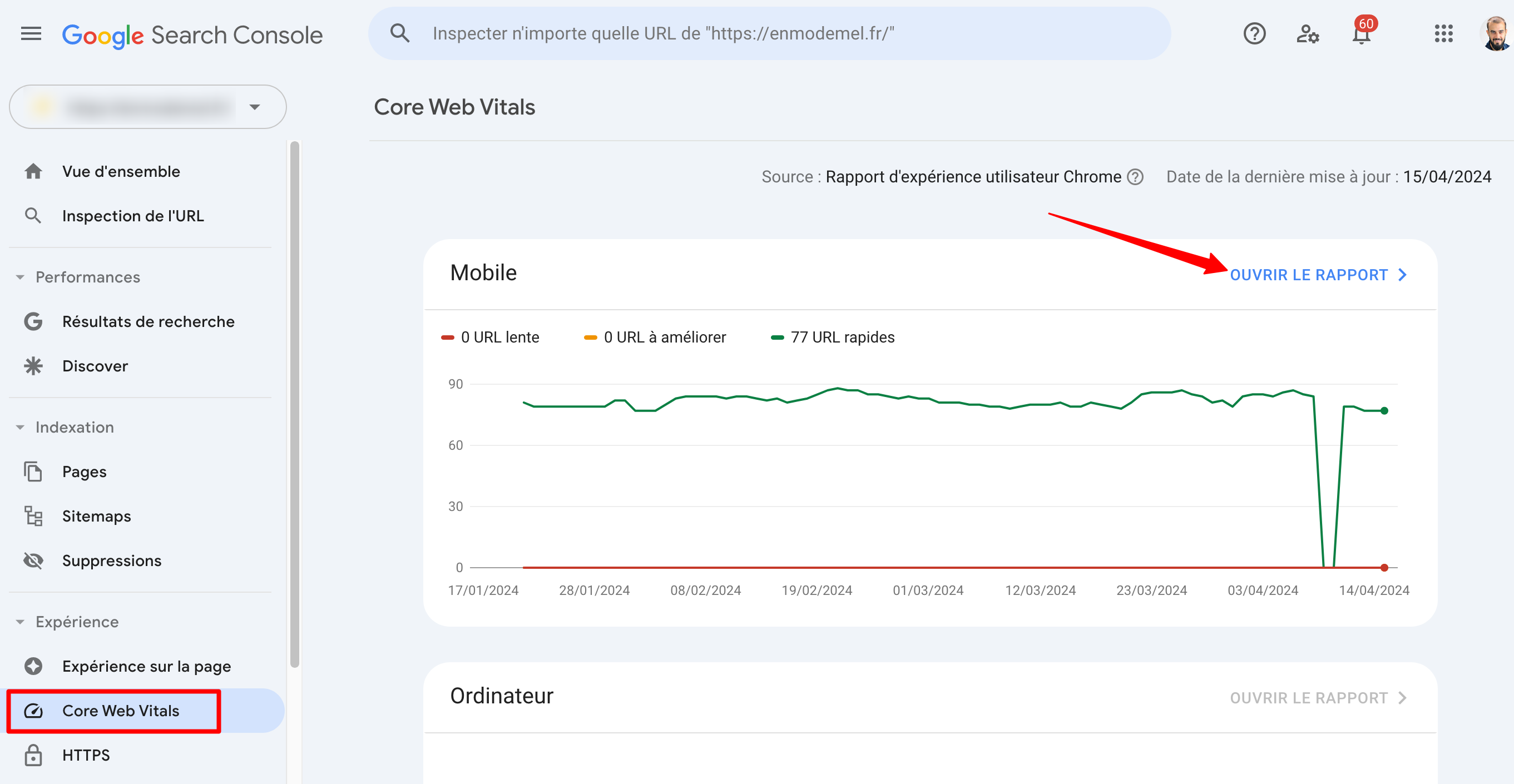Open the hamburger navigation menu

point(31,33)
